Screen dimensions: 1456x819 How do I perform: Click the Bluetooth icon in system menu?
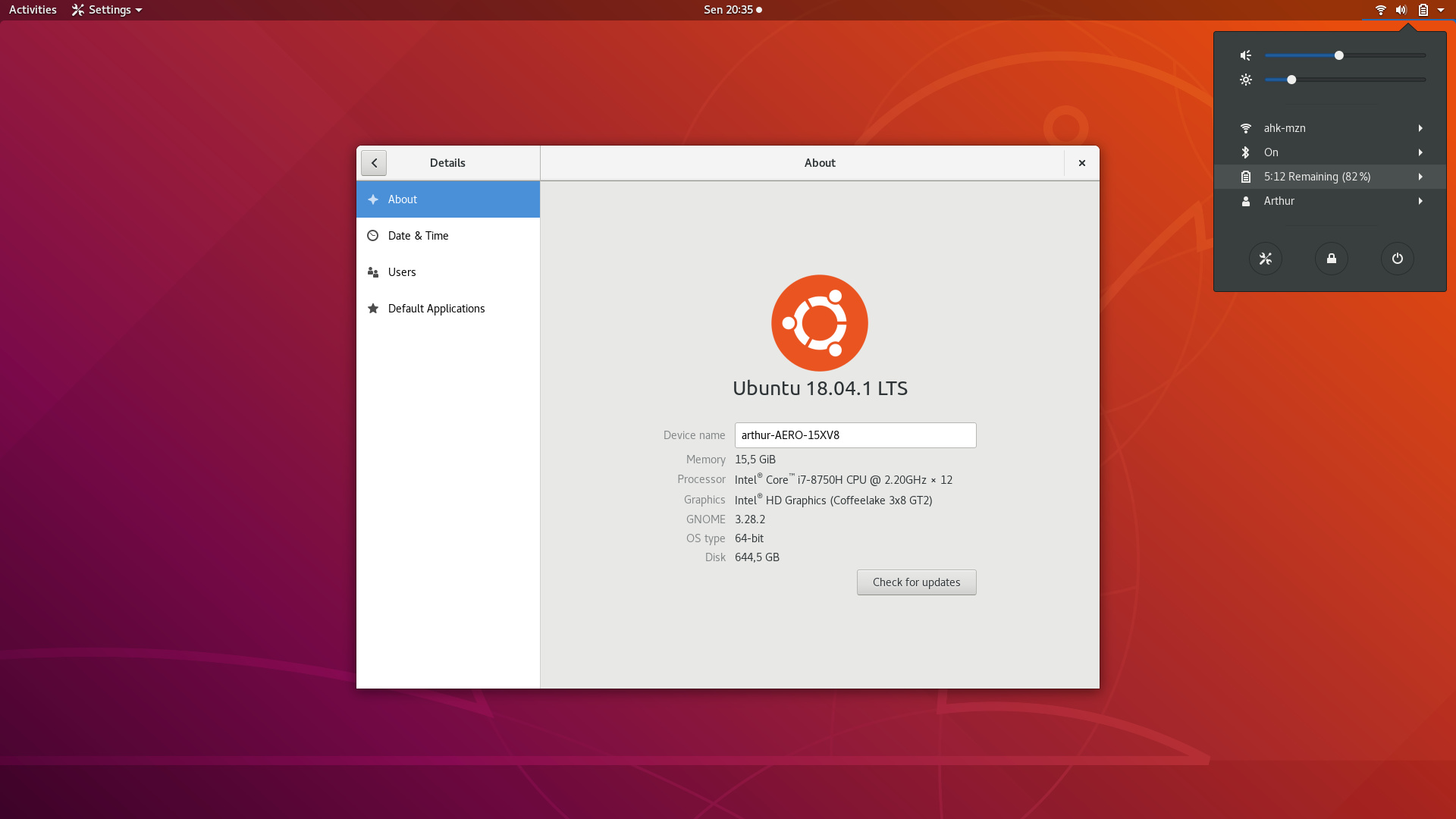(x=1245, y=152)
